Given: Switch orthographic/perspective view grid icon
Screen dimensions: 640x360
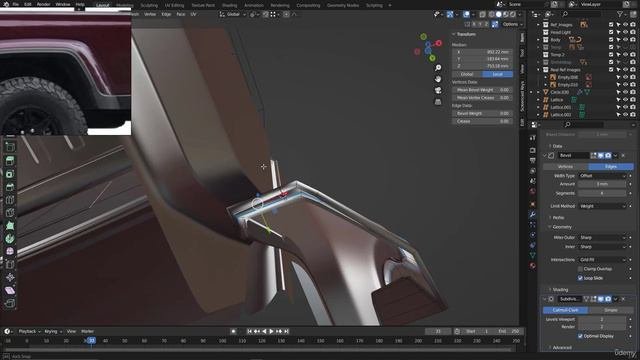Looking at the screenshot, I should pos(438,102).
